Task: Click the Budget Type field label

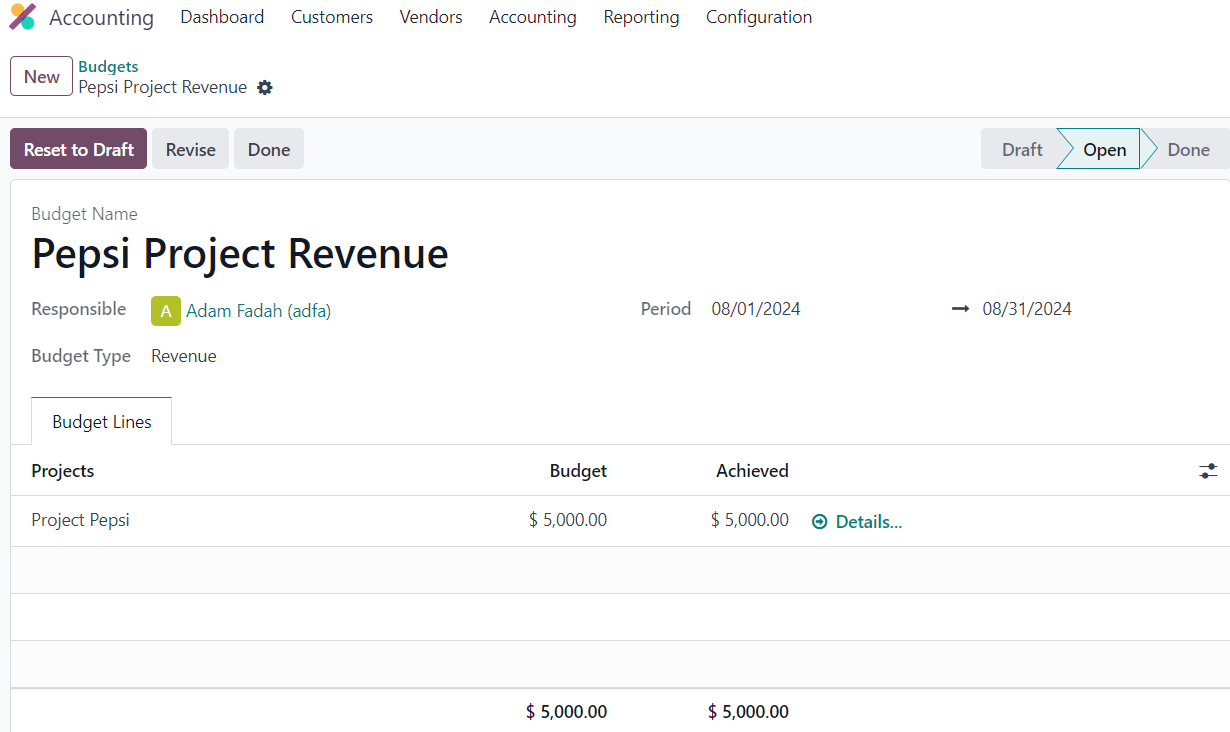Action: click(81, 356)
